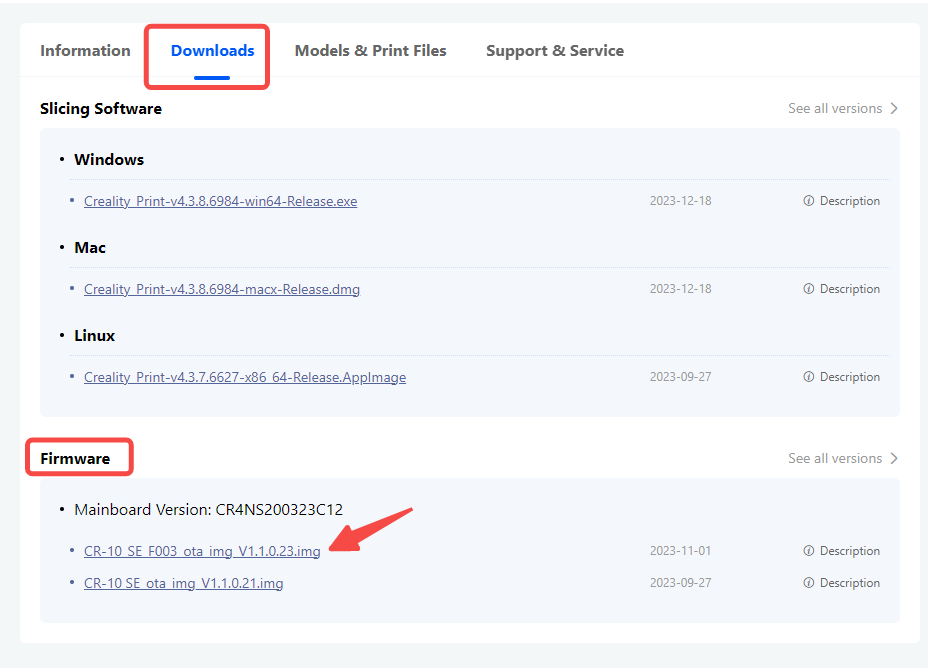Click Description label for Linux AppImage

(850, 377)
